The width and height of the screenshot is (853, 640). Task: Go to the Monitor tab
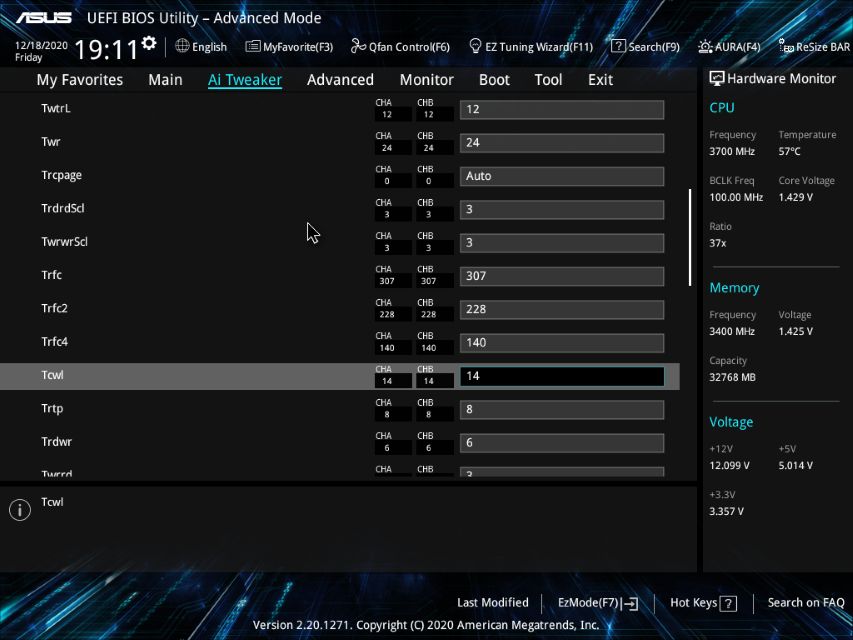pyautogui.click(x=426, y=79)
